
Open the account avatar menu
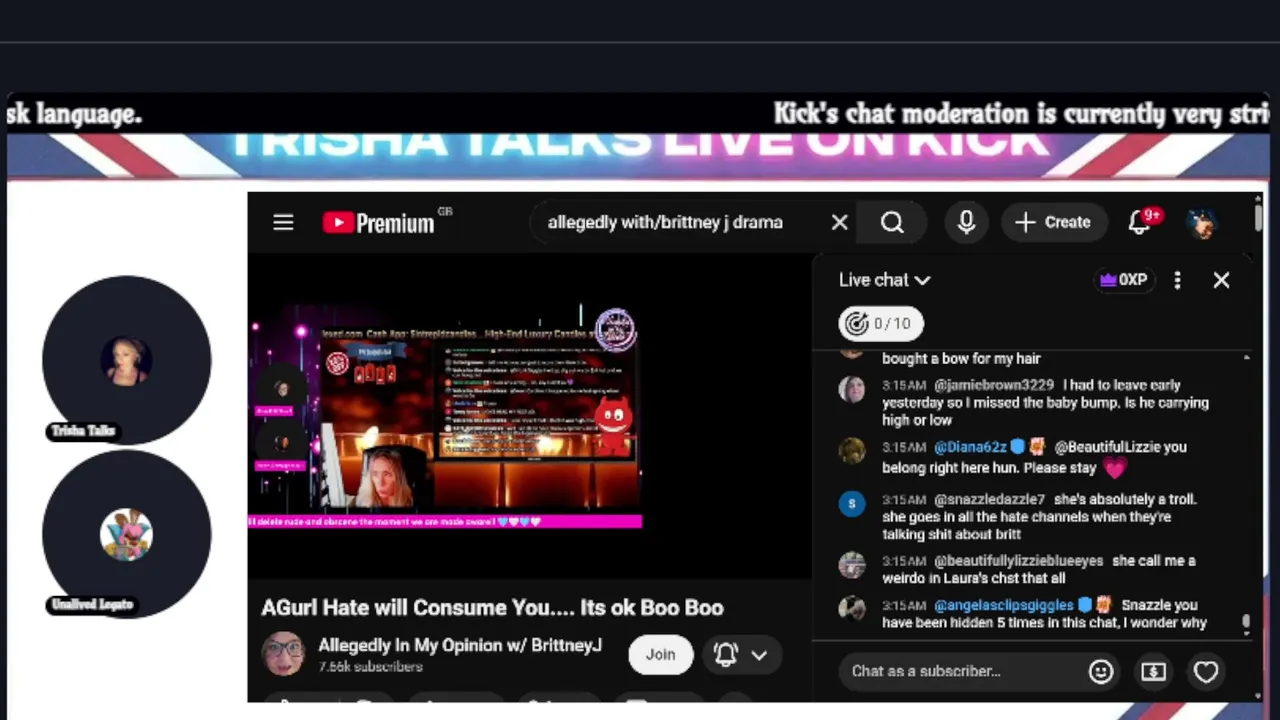pyautogui.click(x=1203, y=222)
